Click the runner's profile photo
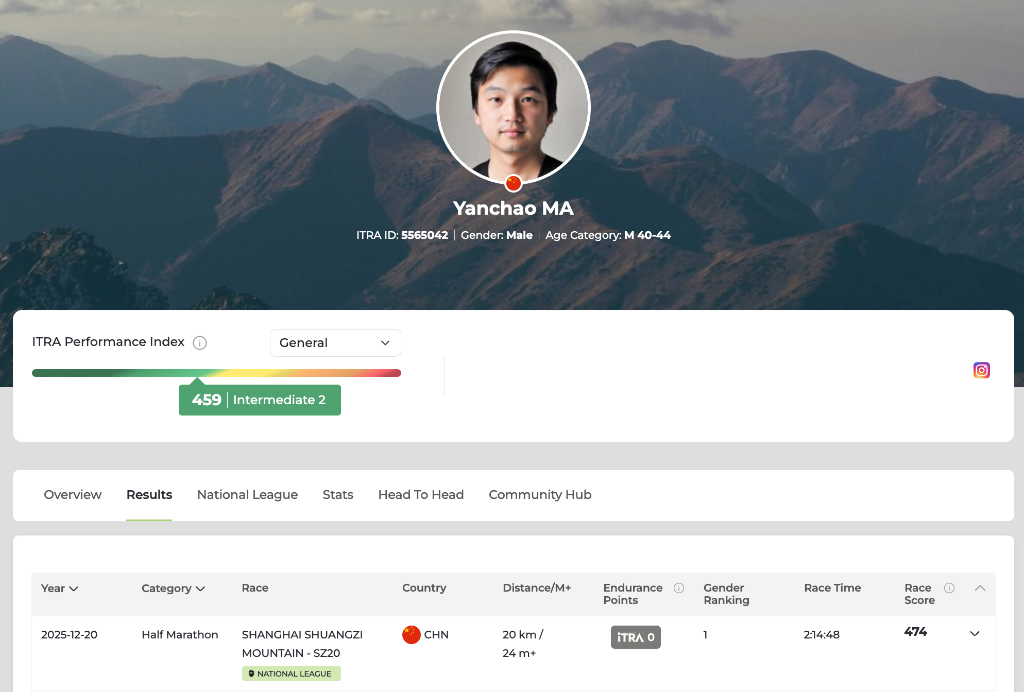The image size is (1024, 692). 513,108
